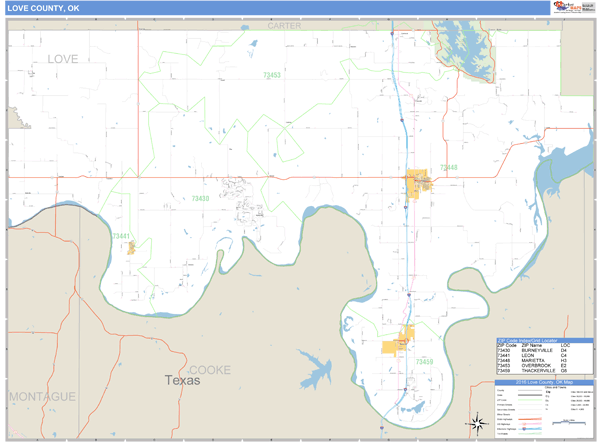
Task: Click the 2016 Love County, OK Map header
Action: (x=544, y=382)
